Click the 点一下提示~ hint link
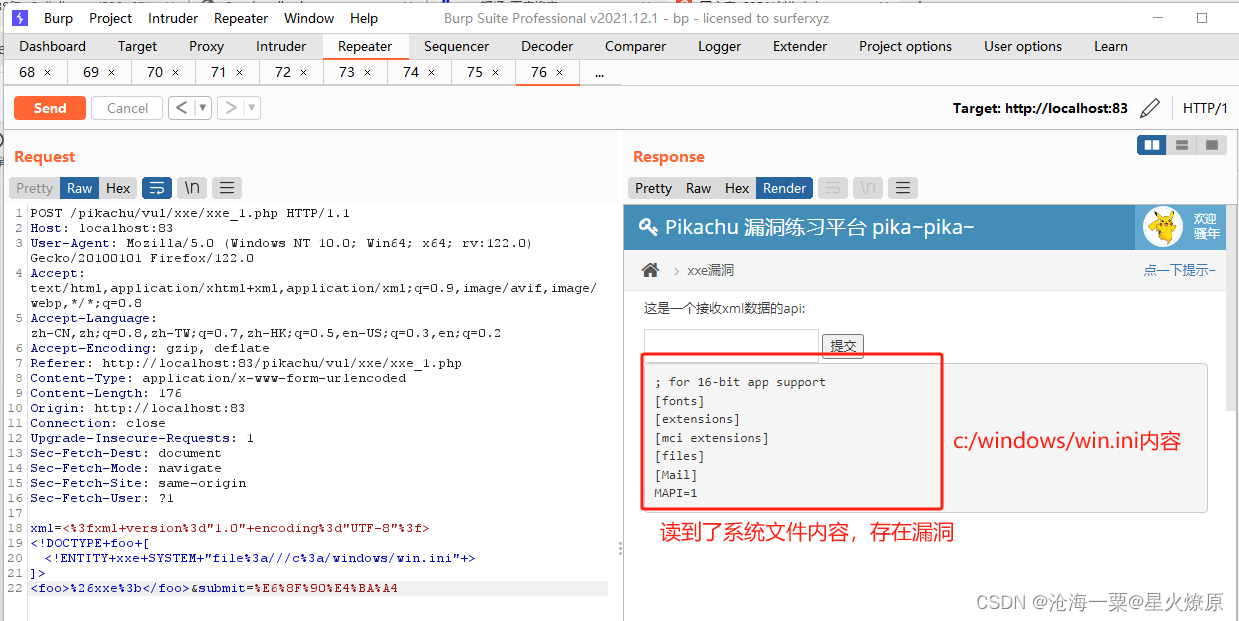This screenshot has height=621, width=1239. 1180,270
